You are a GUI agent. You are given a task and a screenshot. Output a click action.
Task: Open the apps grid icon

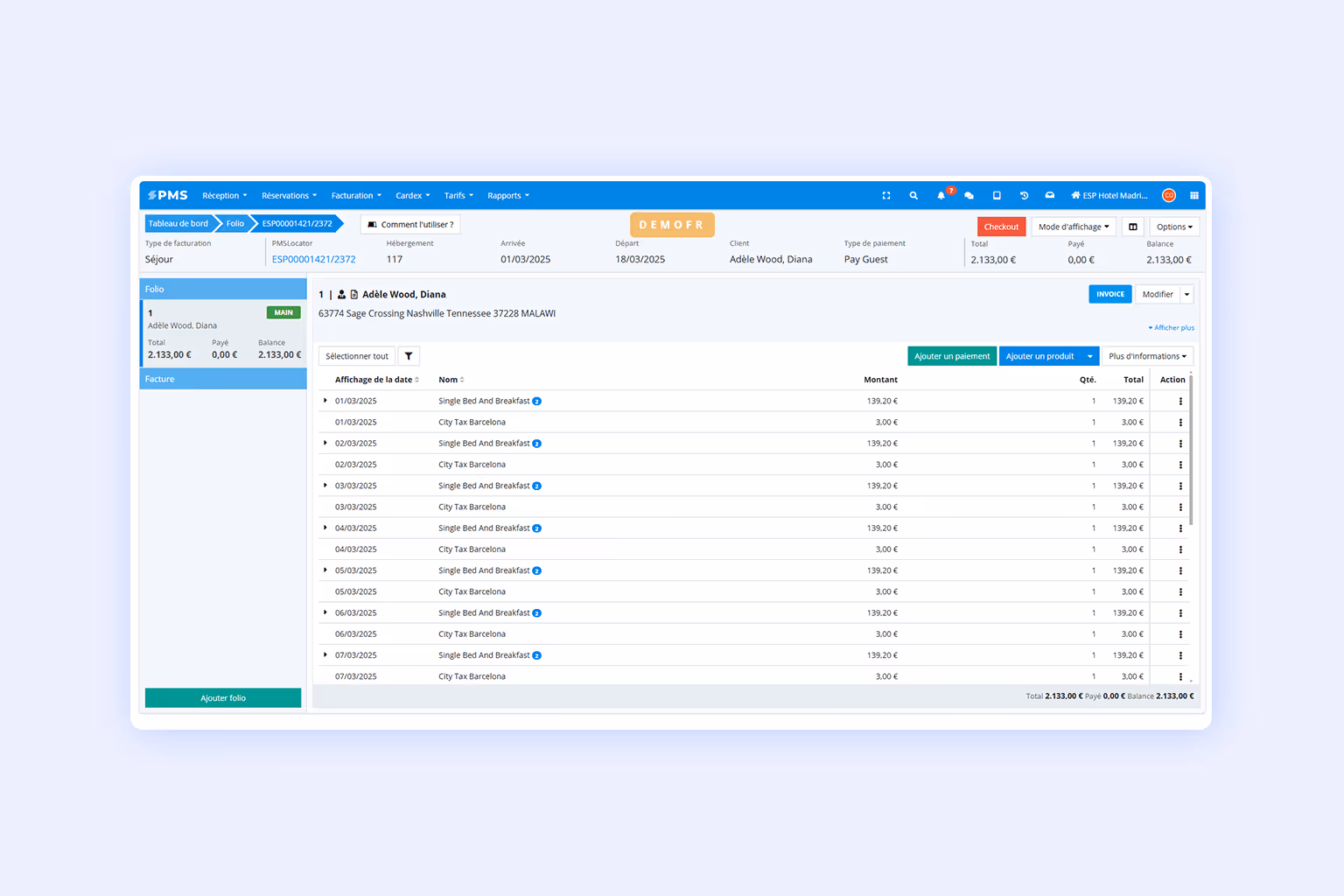[1194, 196]
